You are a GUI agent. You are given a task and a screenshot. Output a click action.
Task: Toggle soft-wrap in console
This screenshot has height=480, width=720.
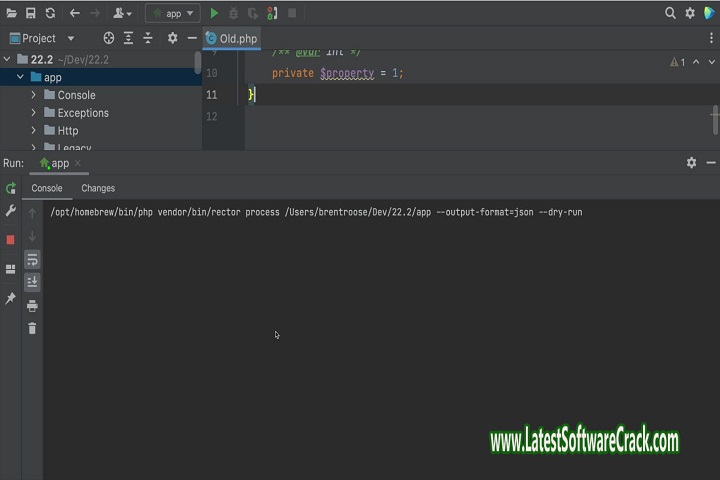tap(32, 260)
